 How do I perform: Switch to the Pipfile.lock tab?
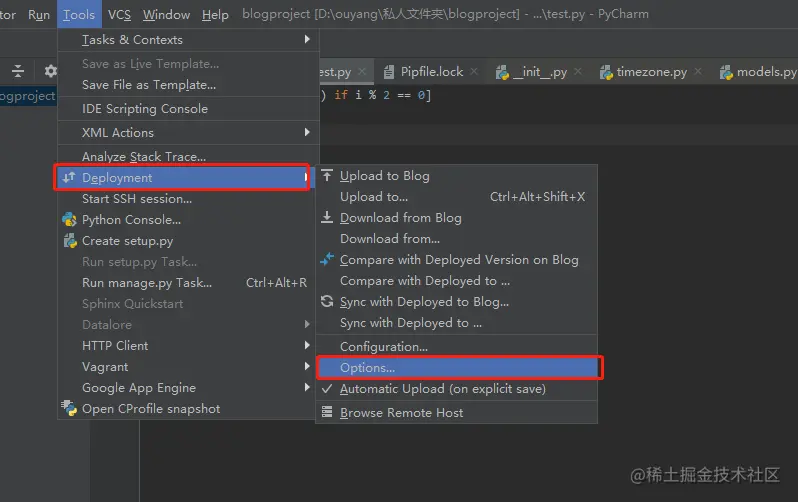(x=432, y=72)
